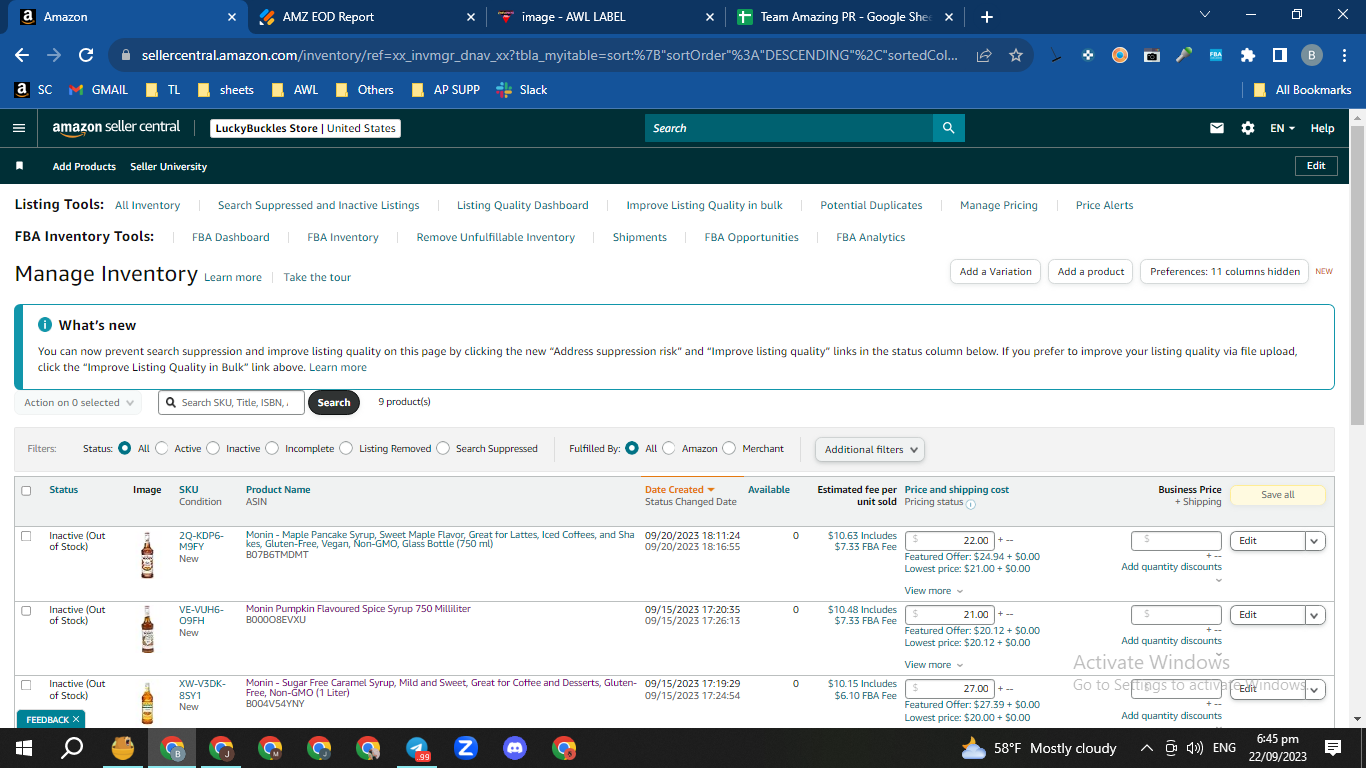Open the EN language dropdown

(x=1283, y=128)
